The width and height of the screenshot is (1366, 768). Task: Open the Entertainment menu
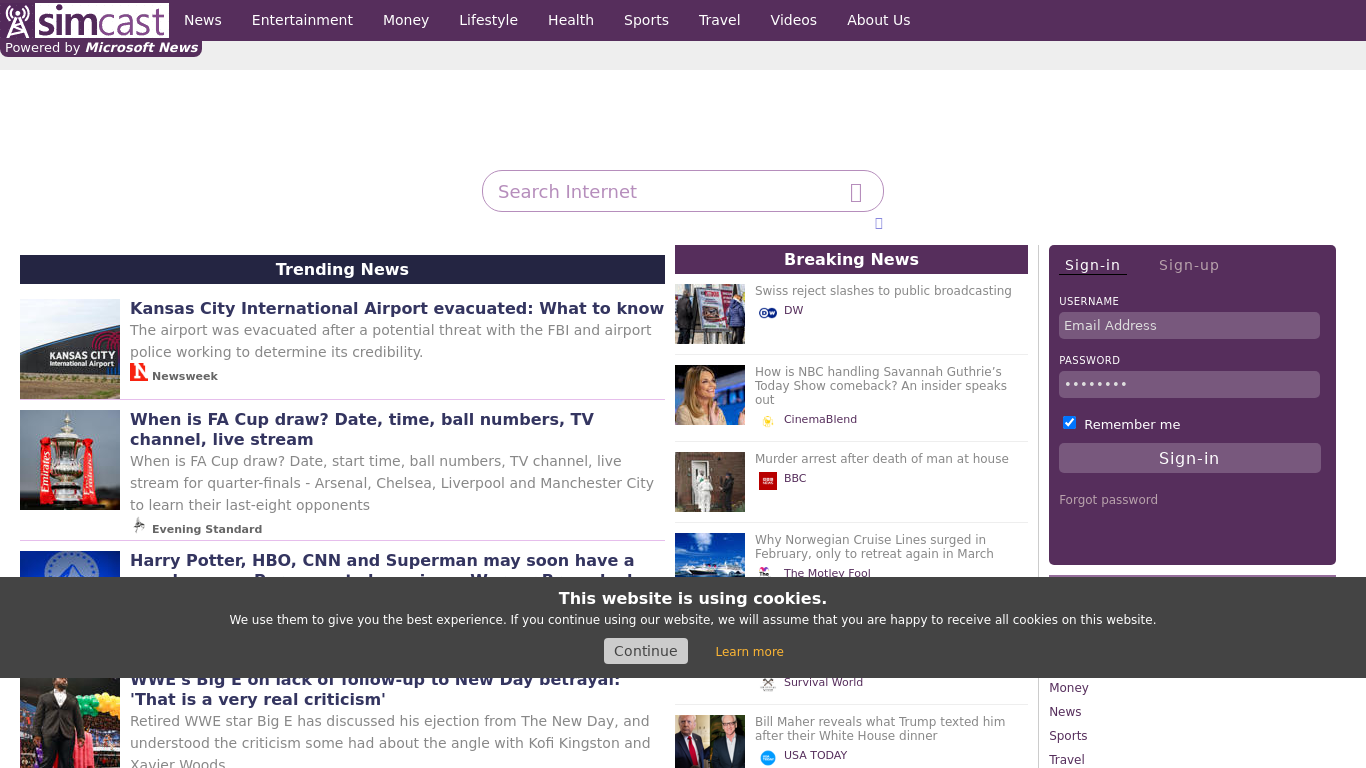pyautogui.click(x=302, y=20)
